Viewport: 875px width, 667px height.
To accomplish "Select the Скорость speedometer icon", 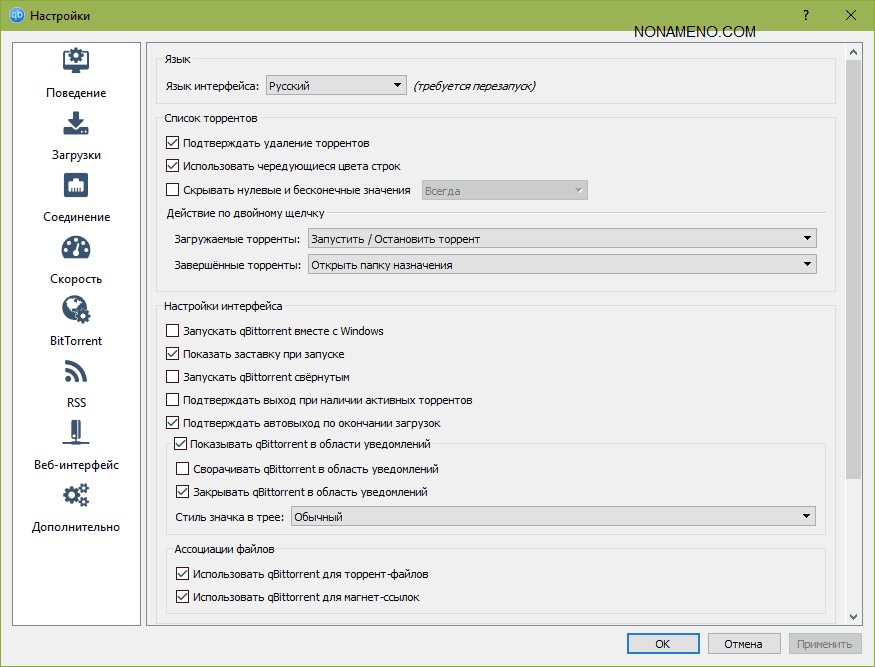I will 76,248.
